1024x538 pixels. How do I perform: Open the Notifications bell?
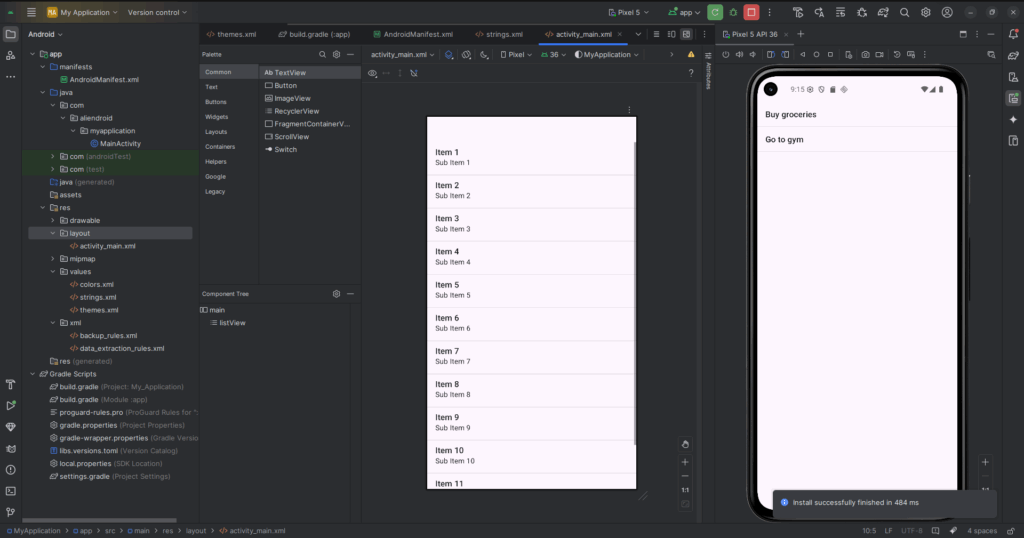pos(1013,34)
